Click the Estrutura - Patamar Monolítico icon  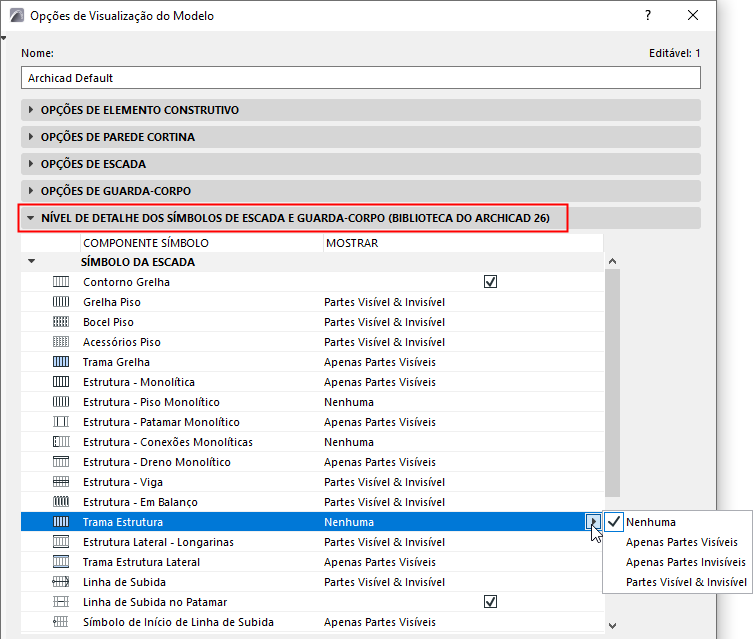(x=61, y=422)
